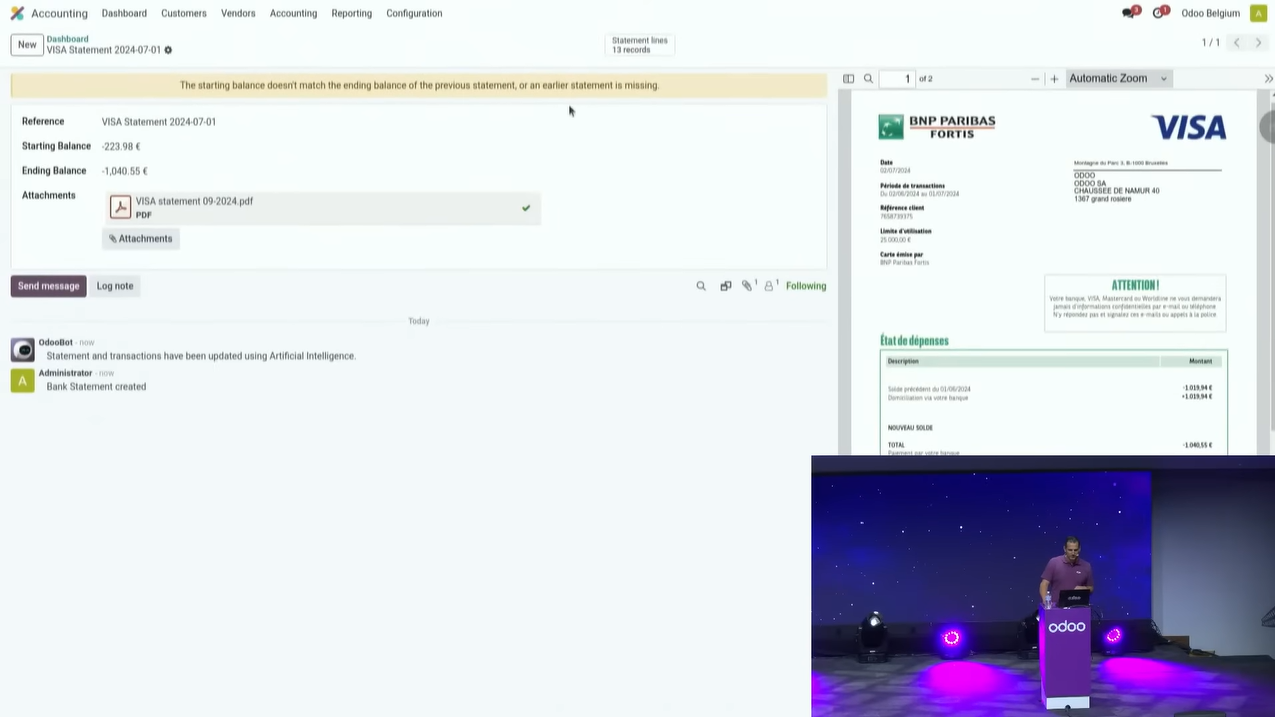Image resolution: width=1275 pixels, height=717 pixels.
Task: Show followers person icon in chatter
Action: (x=769, y=286)
